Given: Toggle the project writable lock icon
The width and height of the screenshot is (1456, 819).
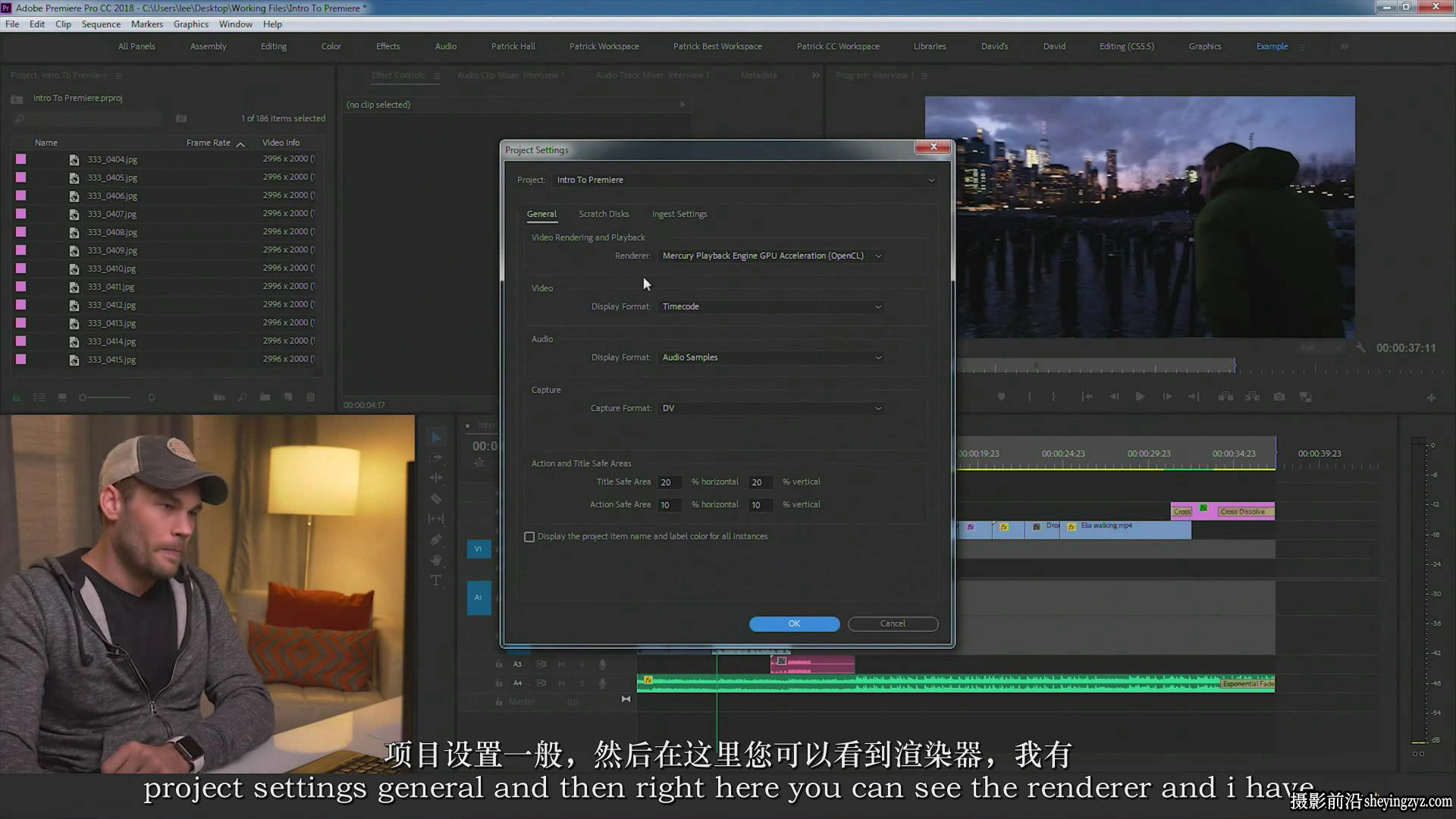Looking at the screenshot, I should click(16, 397).
